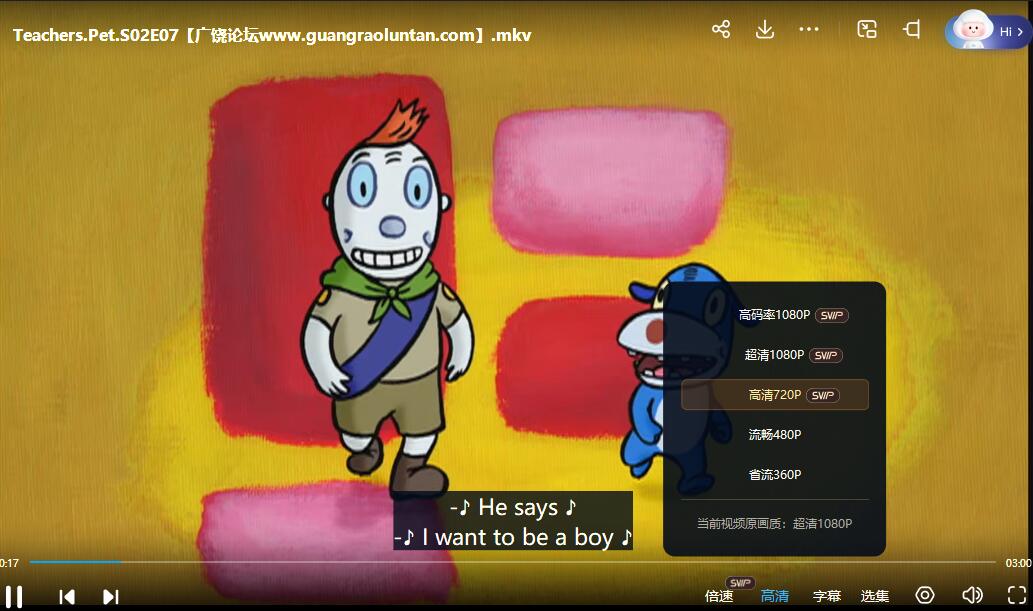Download the video with download icon
This screenshot has height=611, width=1033.
coord(765,29)
